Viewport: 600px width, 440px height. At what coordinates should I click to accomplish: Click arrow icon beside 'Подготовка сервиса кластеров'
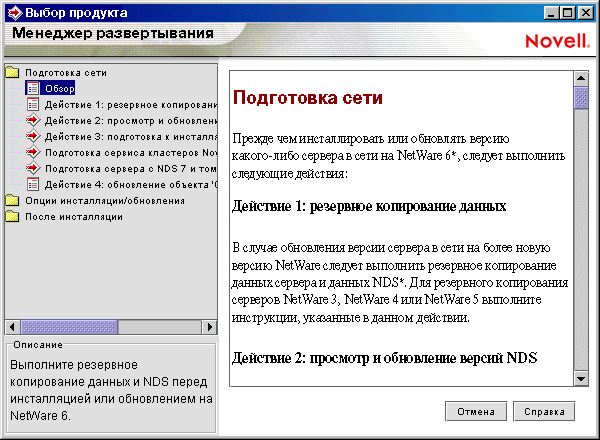(33, 152)
